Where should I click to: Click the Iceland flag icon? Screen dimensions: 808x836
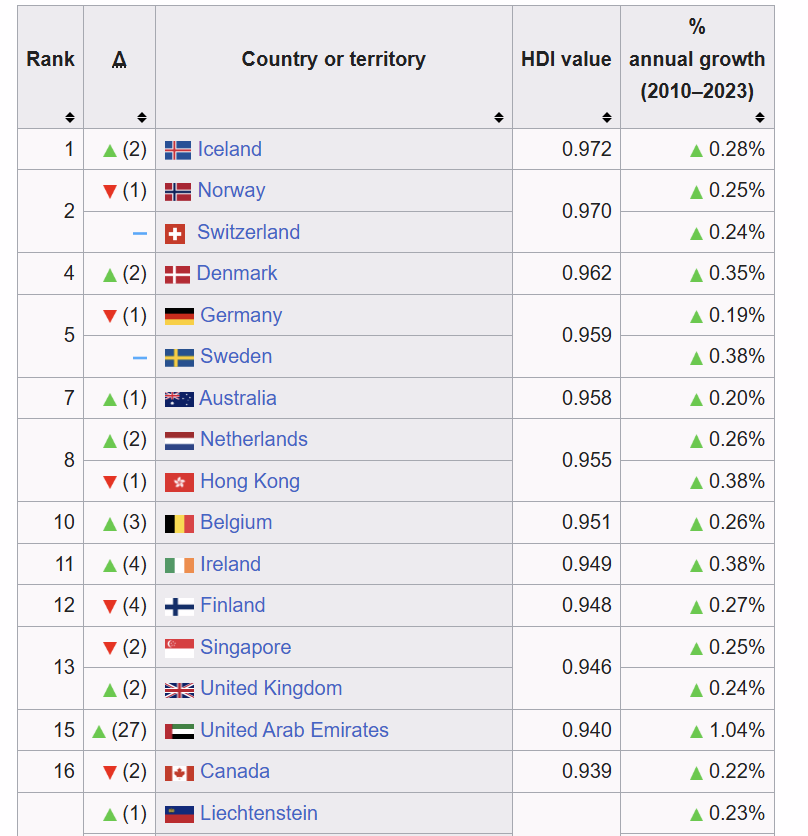click(178, 150)
